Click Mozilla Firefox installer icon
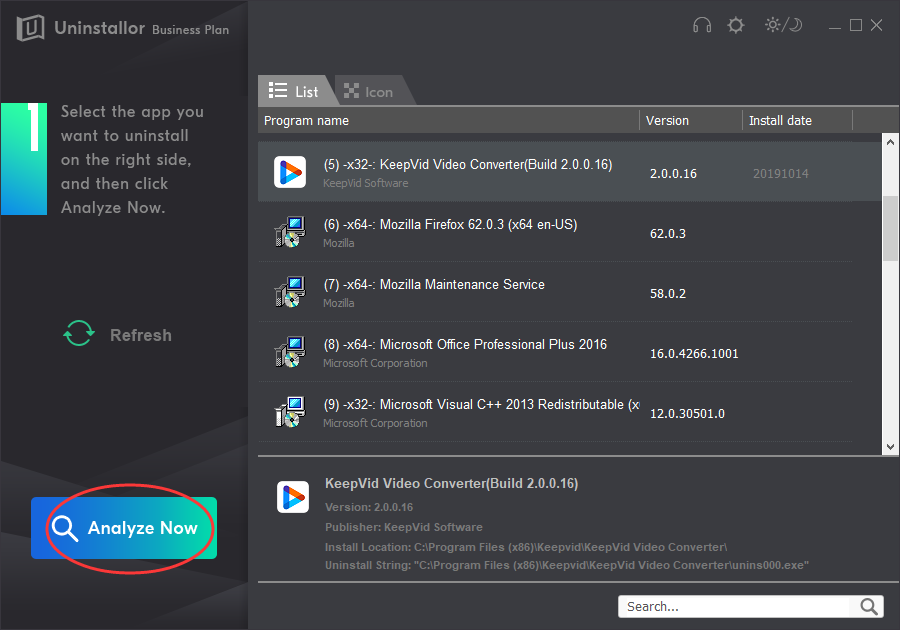The image size is (900, 630). pos(290,232)
